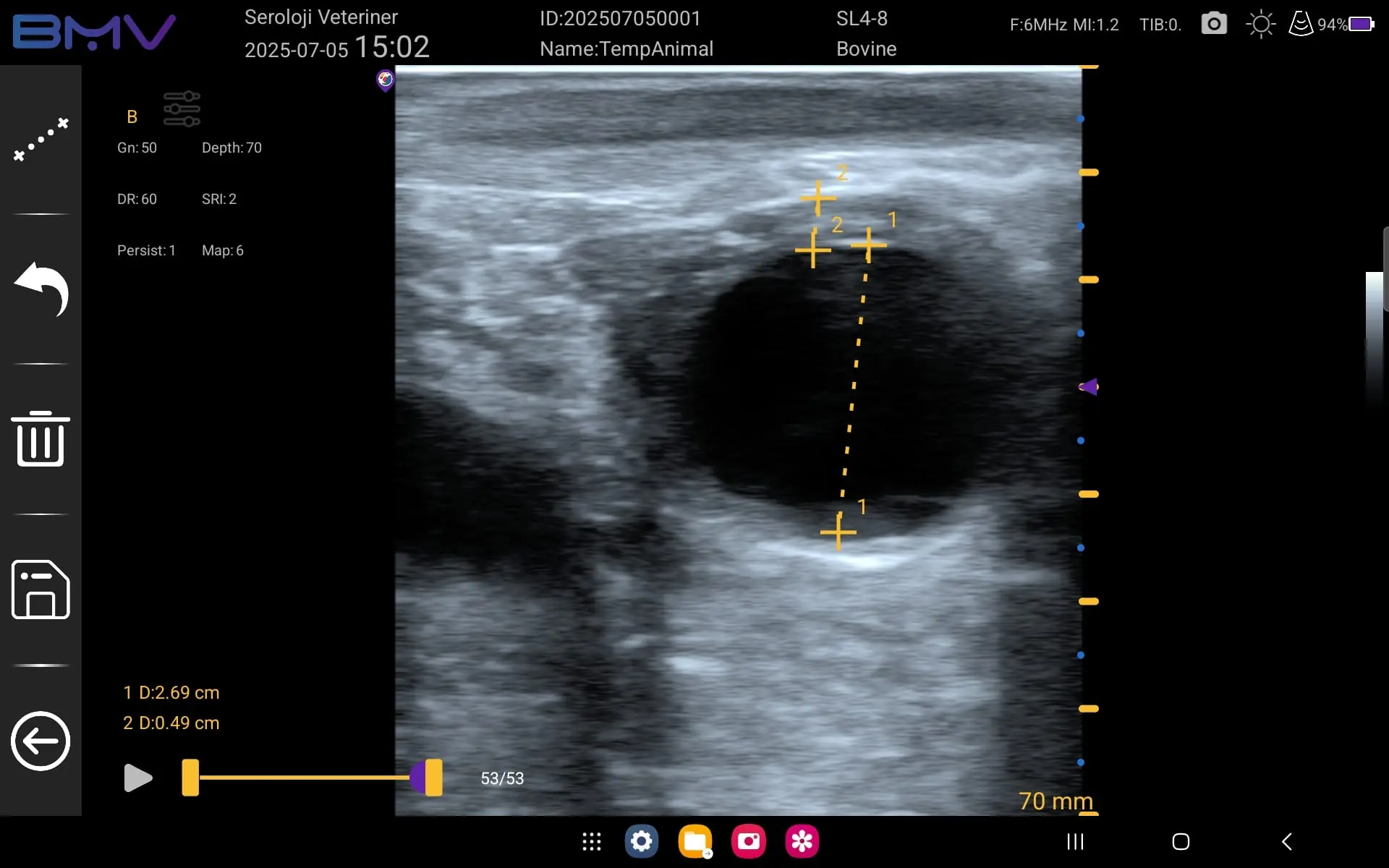Tap the probe orientation marker icon
This screenshot has width=1389, height=868.
(x=386, y=79)
